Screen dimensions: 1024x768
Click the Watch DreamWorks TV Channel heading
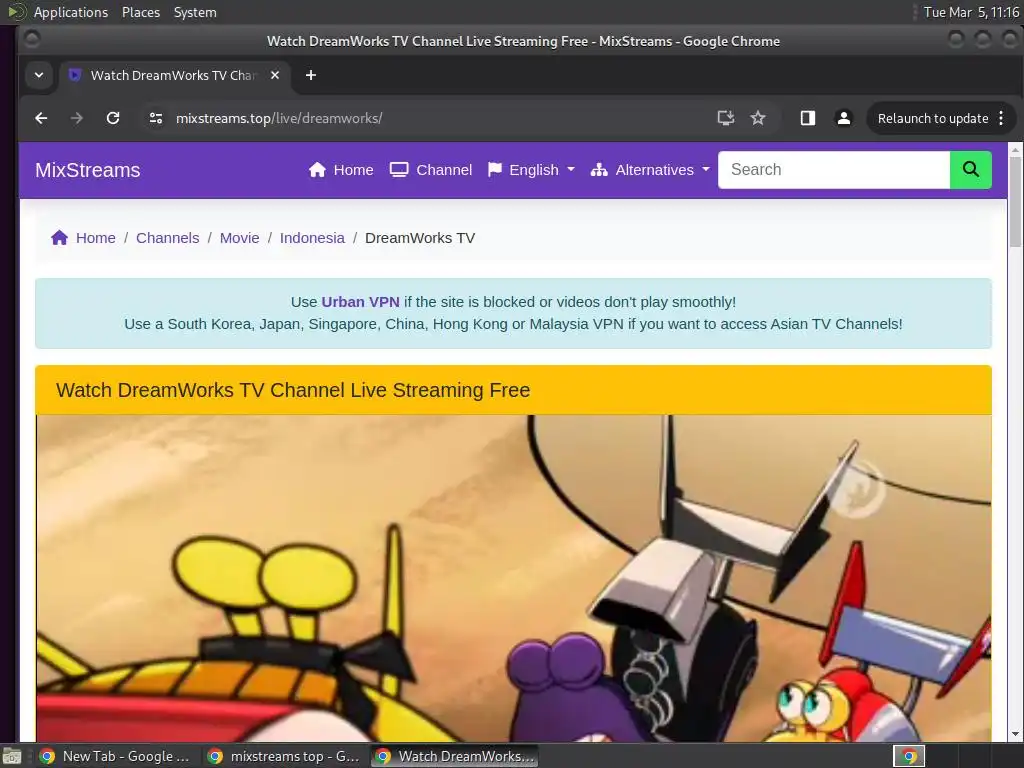293,390
